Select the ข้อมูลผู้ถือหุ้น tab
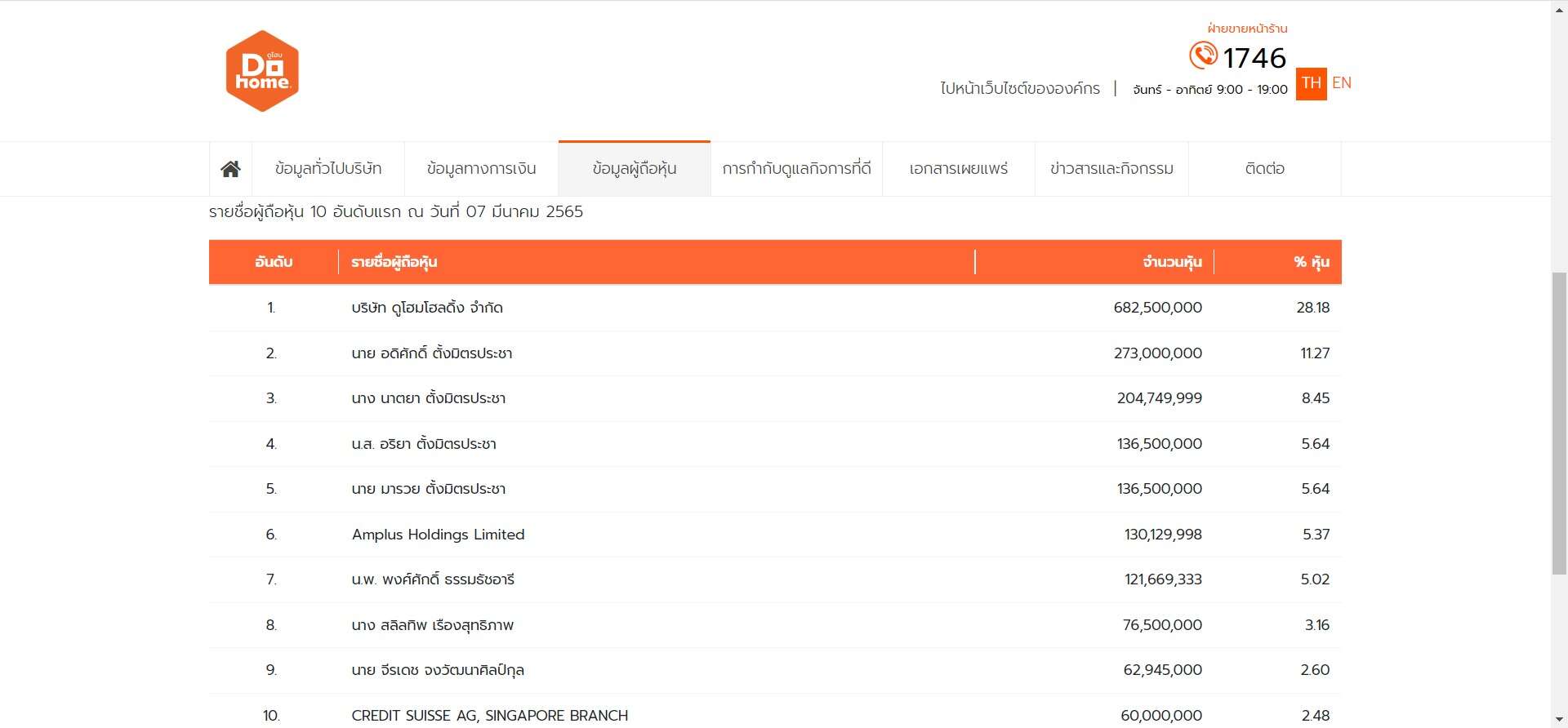The height and width of the screenshot is (728, 1568). coord(635,169)
